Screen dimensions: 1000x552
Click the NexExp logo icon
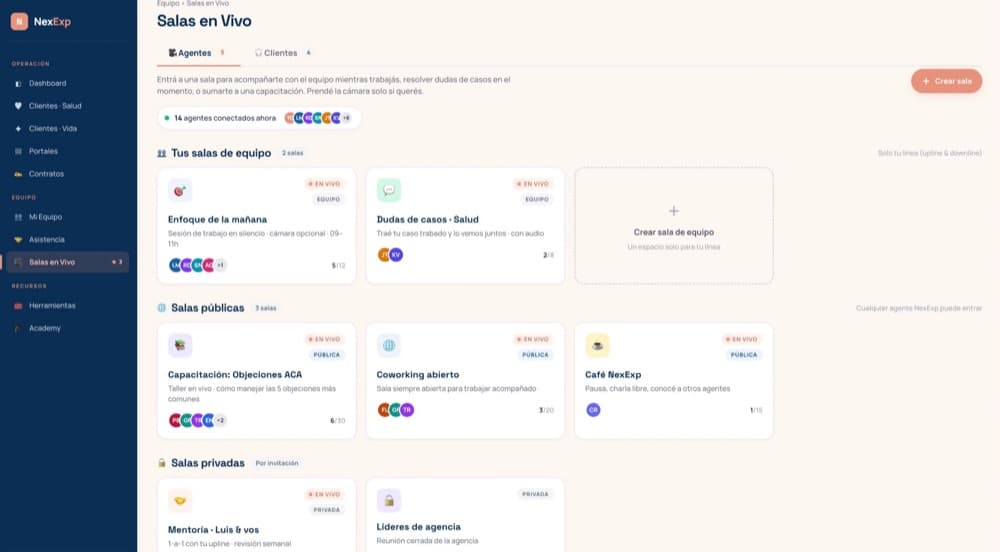coord(19,22)
